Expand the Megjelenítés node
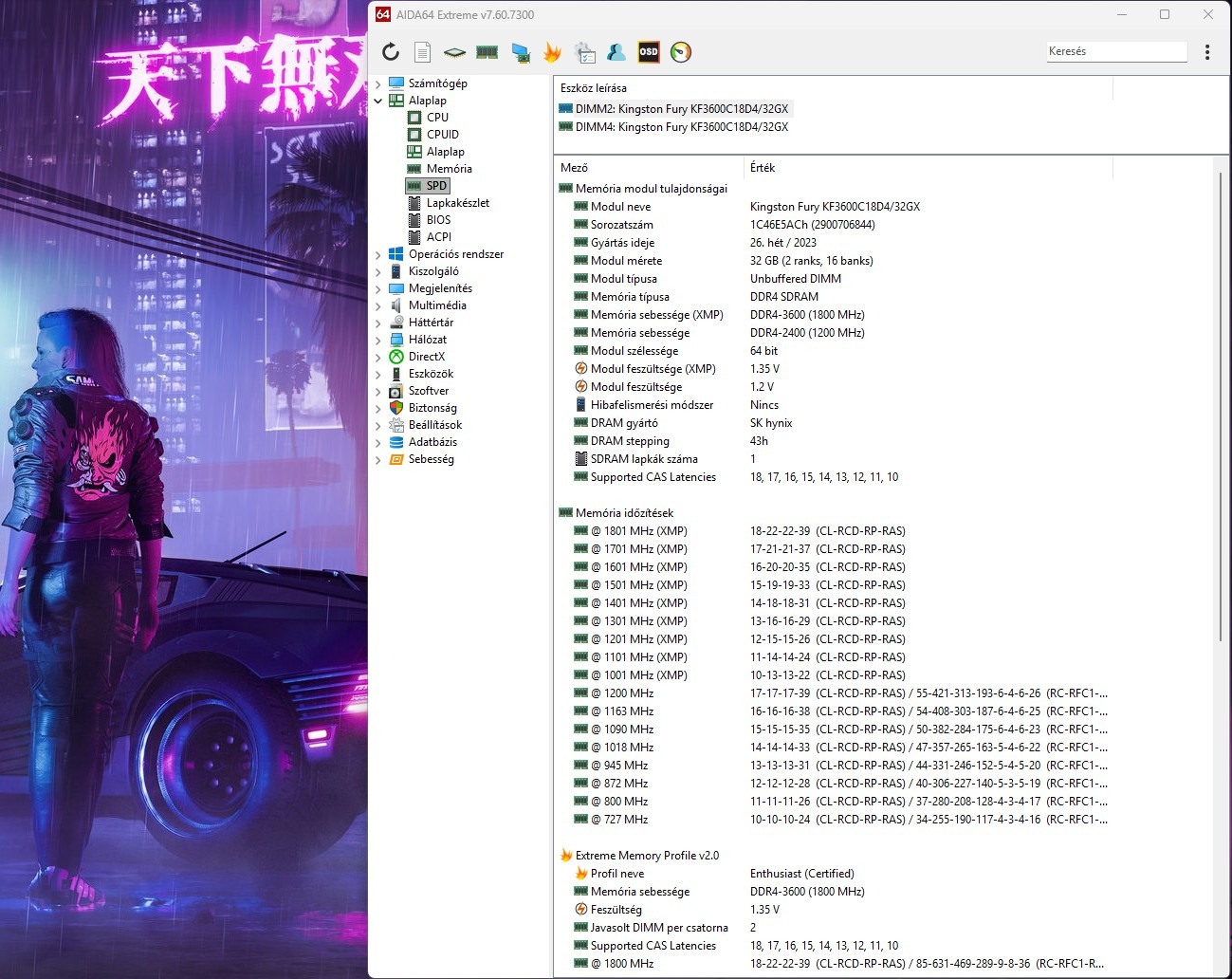The width and height of the screenshot is (1232, 979). (x=378, y=288)
